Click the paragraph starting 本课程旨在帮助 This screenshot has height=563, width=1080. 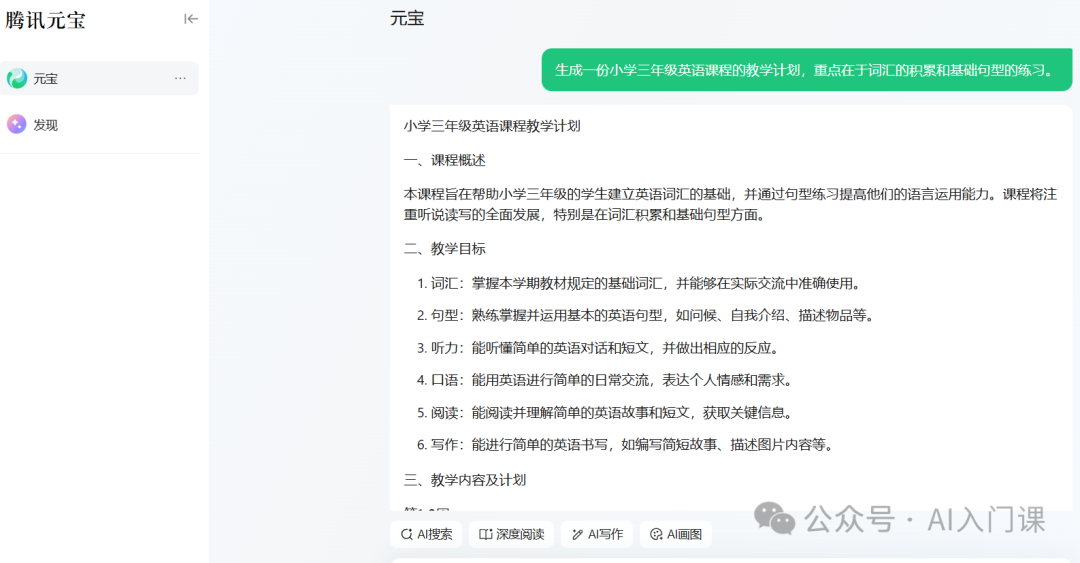[x=730, y=205]
